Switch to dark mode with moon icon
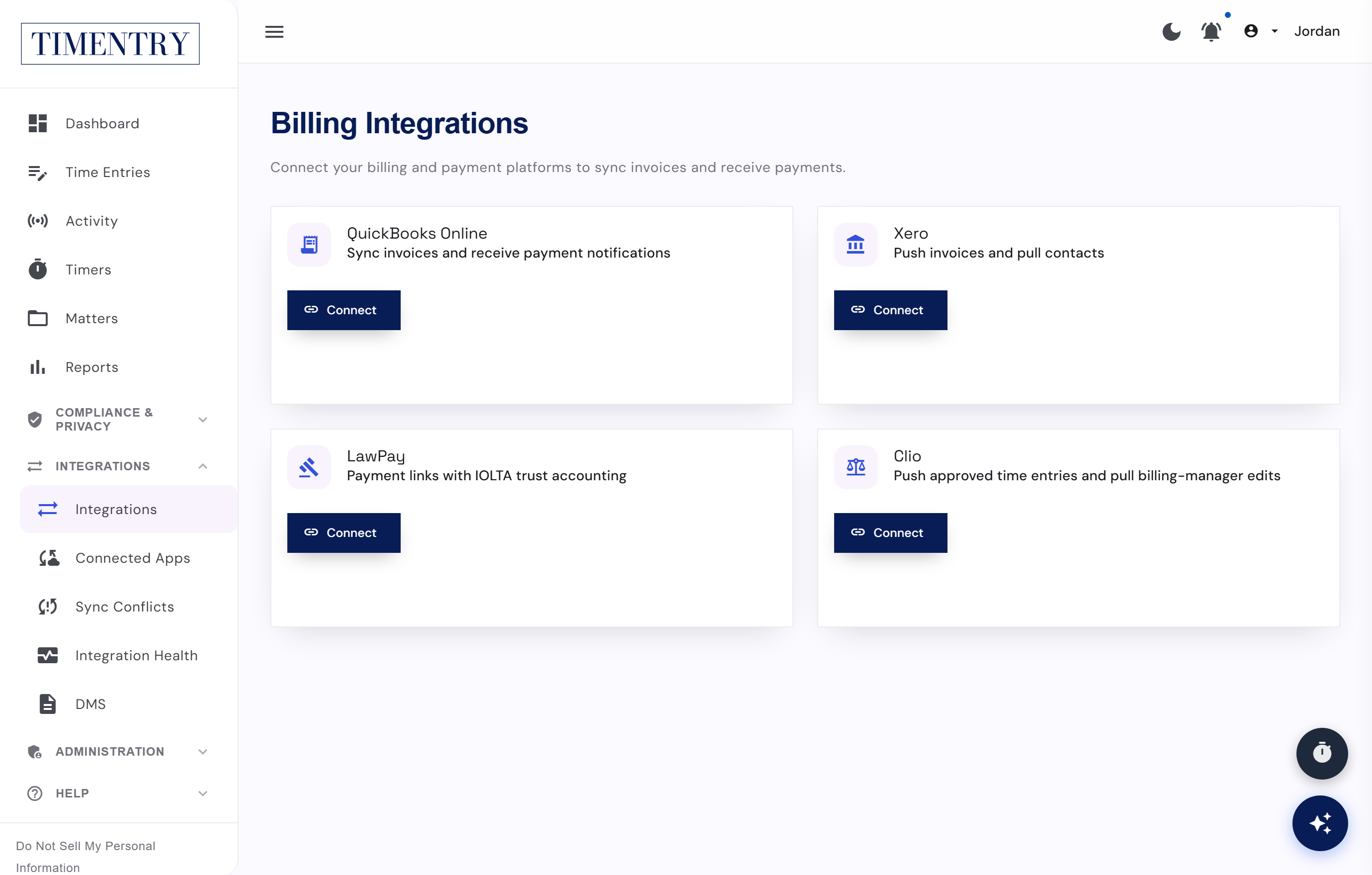 click(1171, 31)
